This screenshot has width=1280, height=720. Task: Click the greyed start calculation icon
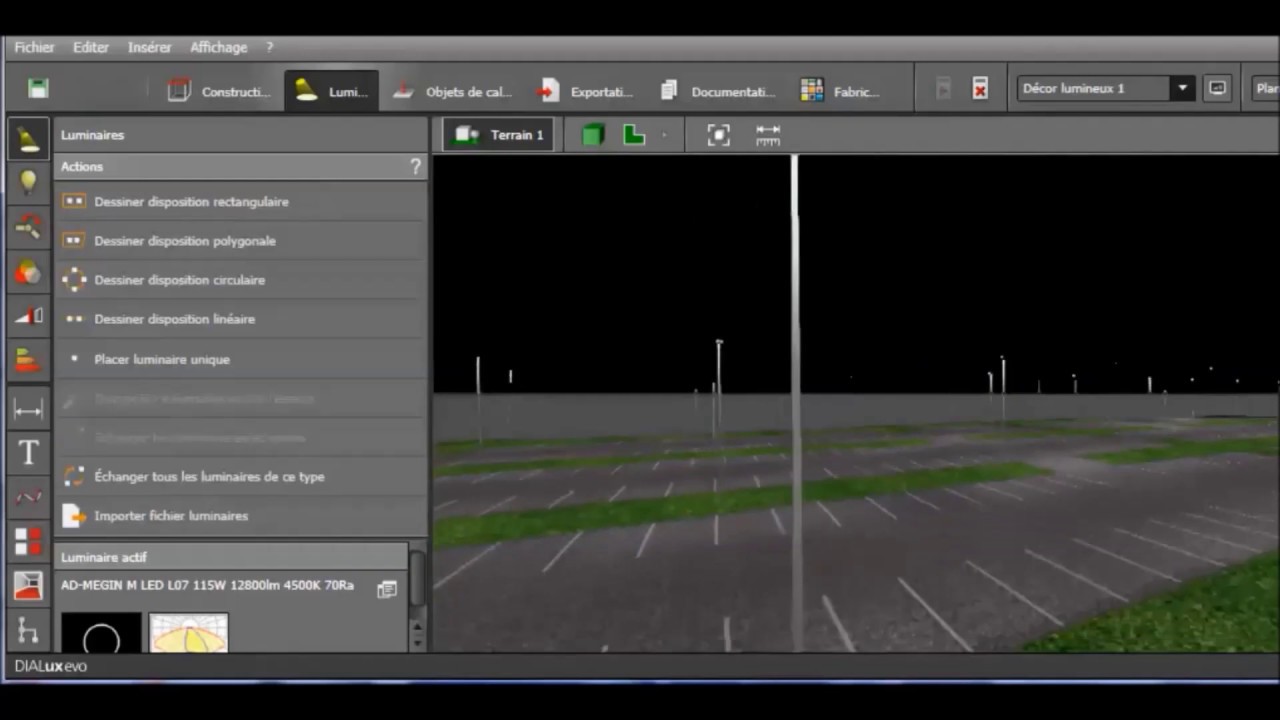943,89
